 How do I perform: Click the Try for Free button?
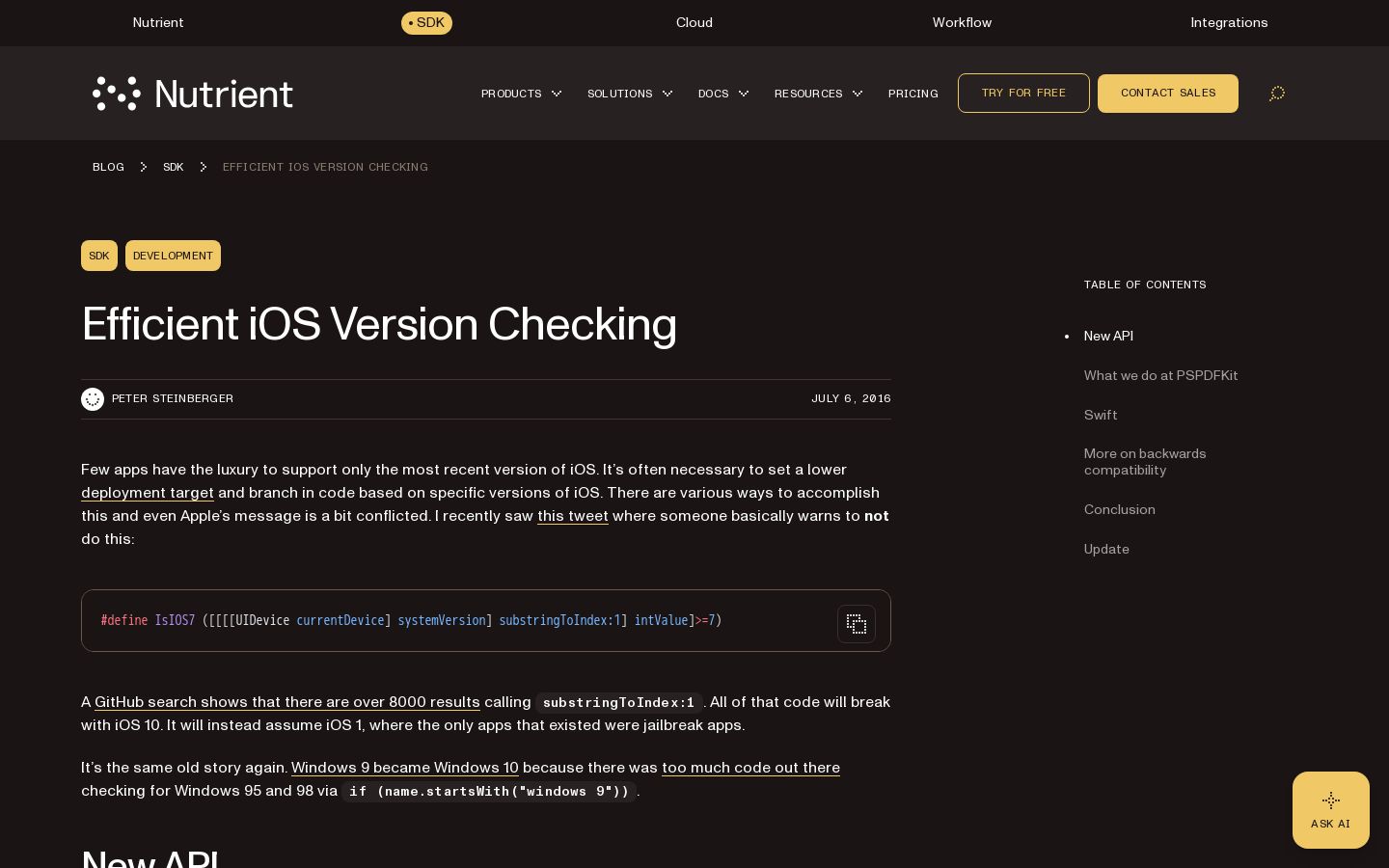click(1023, 93)
